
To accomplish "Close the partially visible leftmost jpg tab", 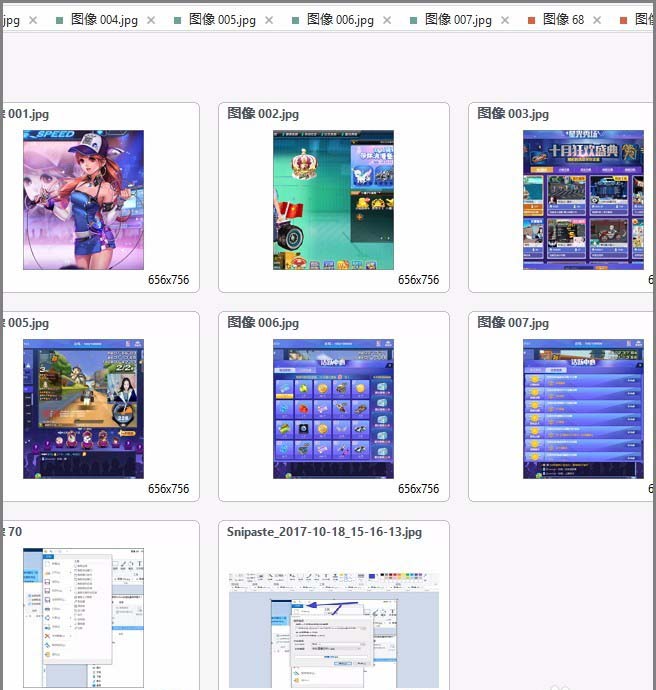I will point(33,20).
